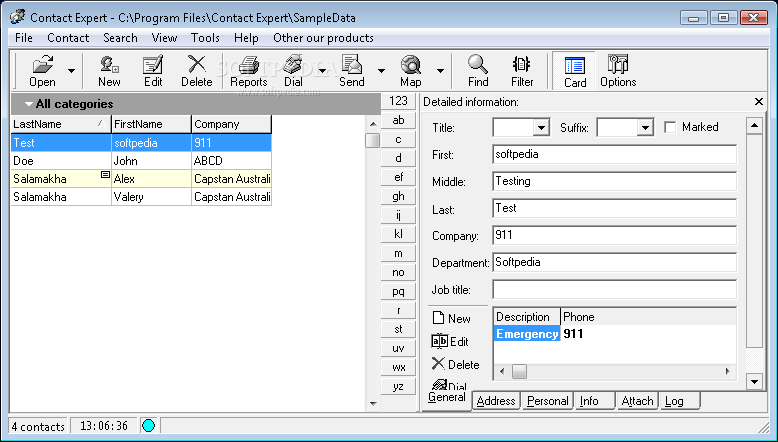Click the 4 contacts status bar entry
This screenshot has width=778, height=442.
click(38, 426)
